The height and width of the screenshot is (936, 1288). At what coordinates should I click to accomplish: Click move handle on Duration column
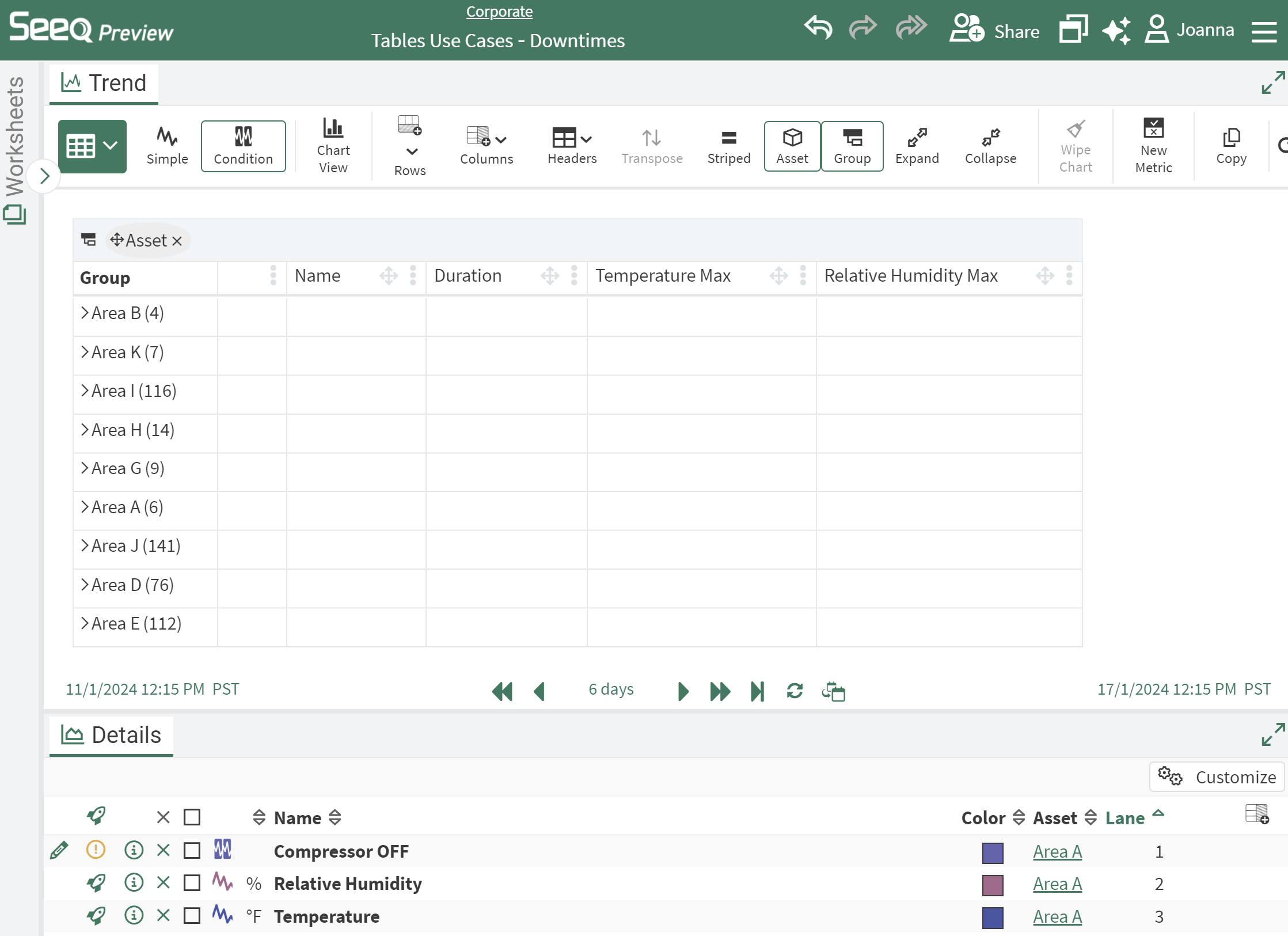point(550,276)
